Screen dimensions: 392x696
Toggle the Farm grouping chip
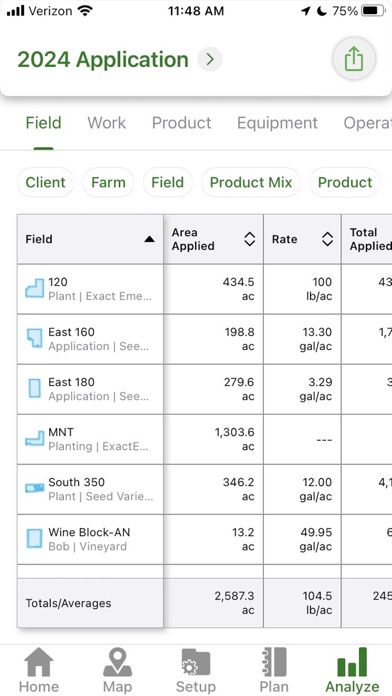[108, 182]
